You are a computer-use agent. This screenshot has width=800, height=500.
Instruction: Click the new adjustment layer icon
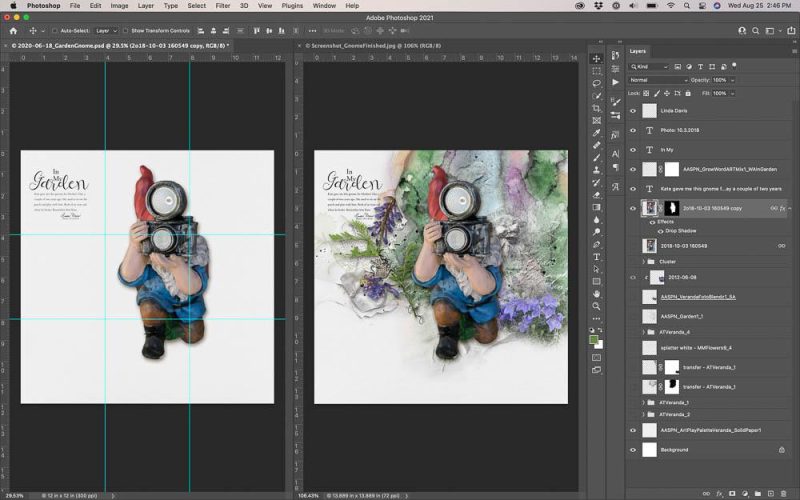tap(745, 494)
